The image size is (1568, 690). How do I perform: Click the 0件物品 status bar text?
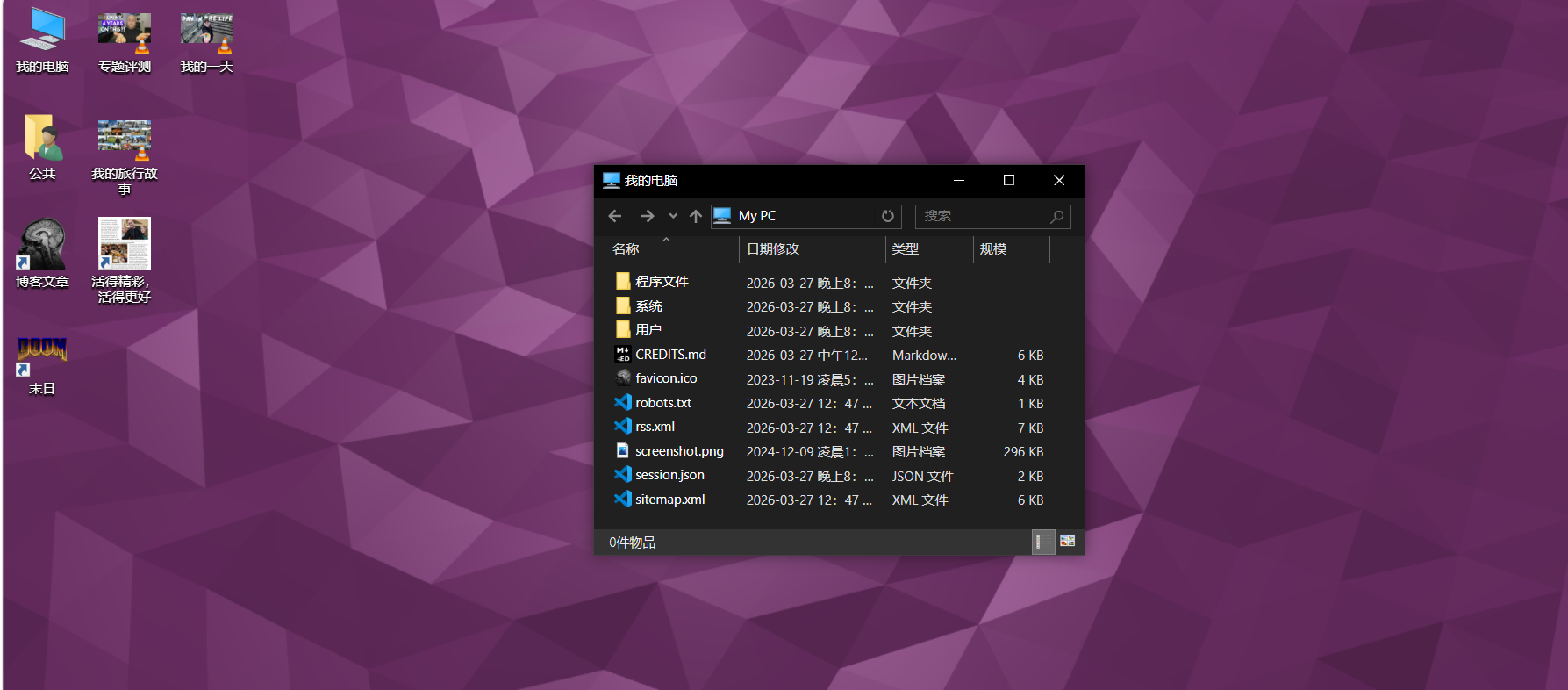click(x=632, y=543)
